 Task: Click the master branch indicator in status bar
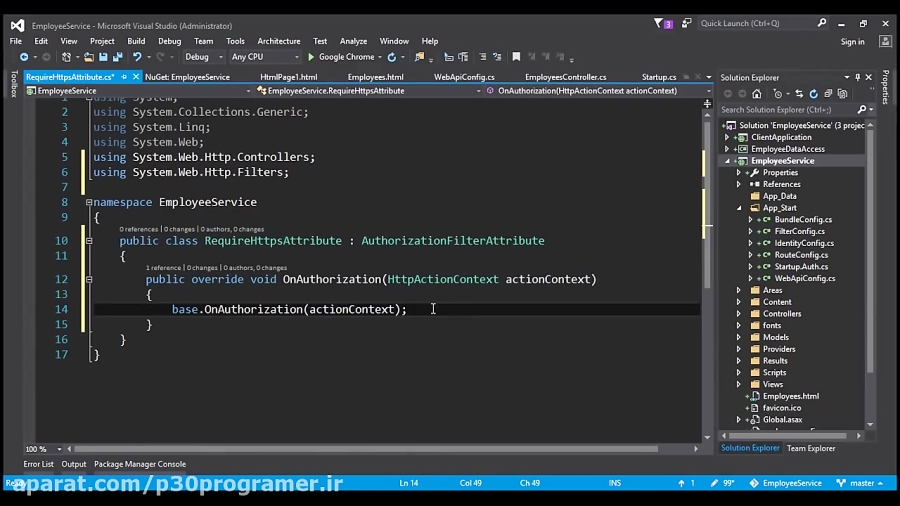tap(860, 483)
